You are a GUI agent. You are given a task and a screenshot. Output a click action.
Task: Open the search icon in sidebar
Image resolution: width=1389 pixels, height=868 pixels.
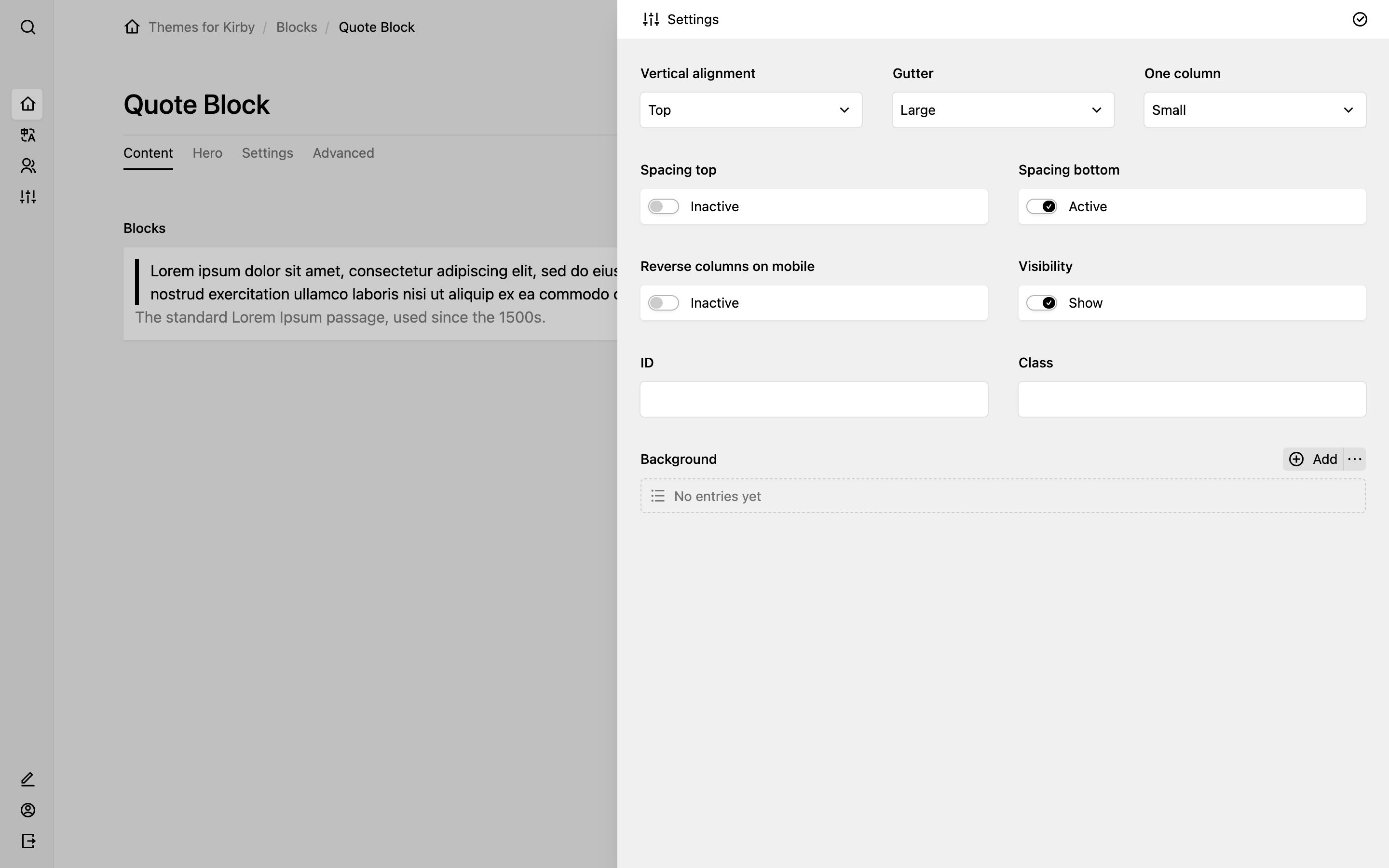pyautogui.click(x=27, y=27)
